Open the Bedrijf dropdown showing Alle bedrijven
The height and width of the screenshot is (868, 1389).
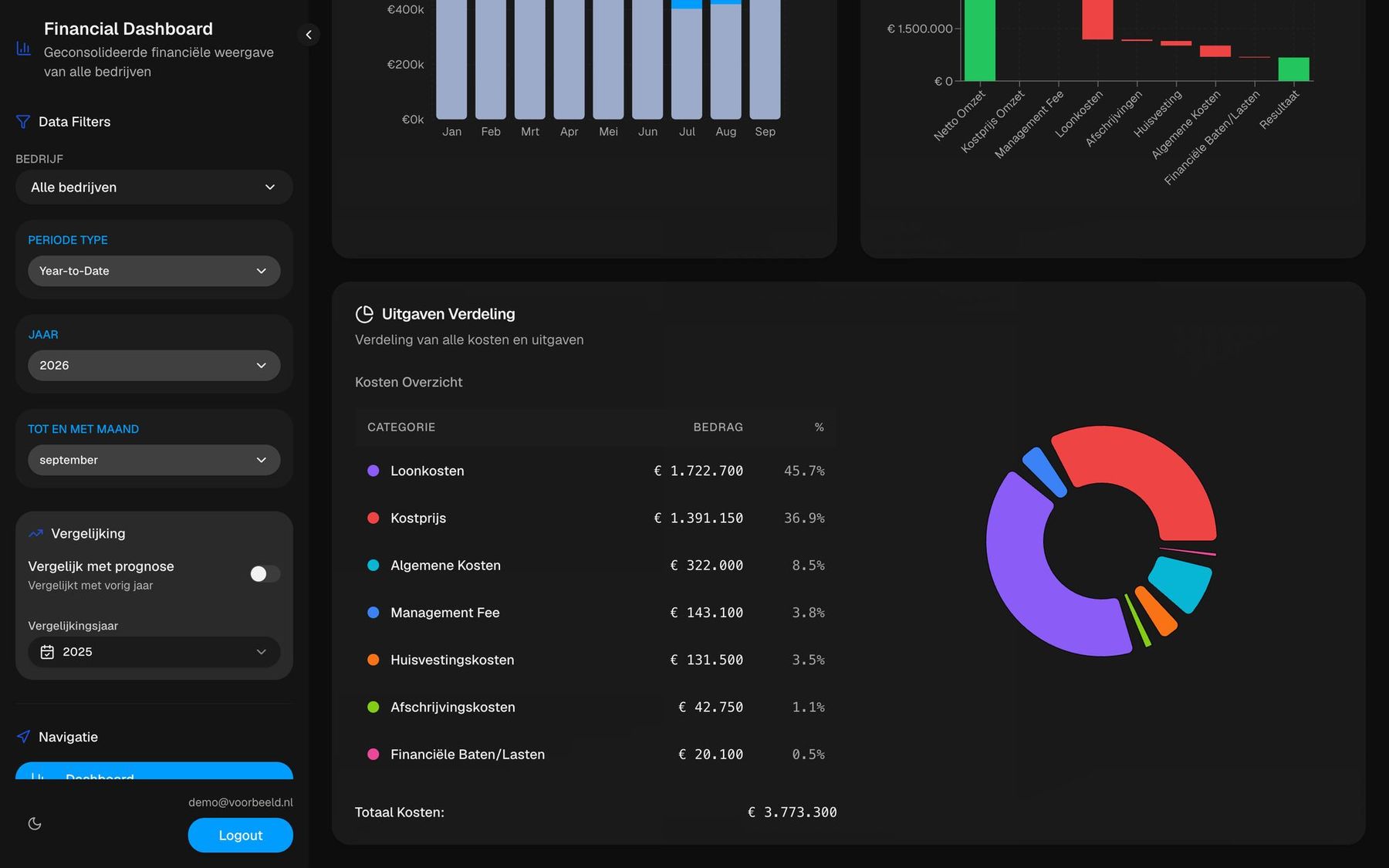point(154,187)
